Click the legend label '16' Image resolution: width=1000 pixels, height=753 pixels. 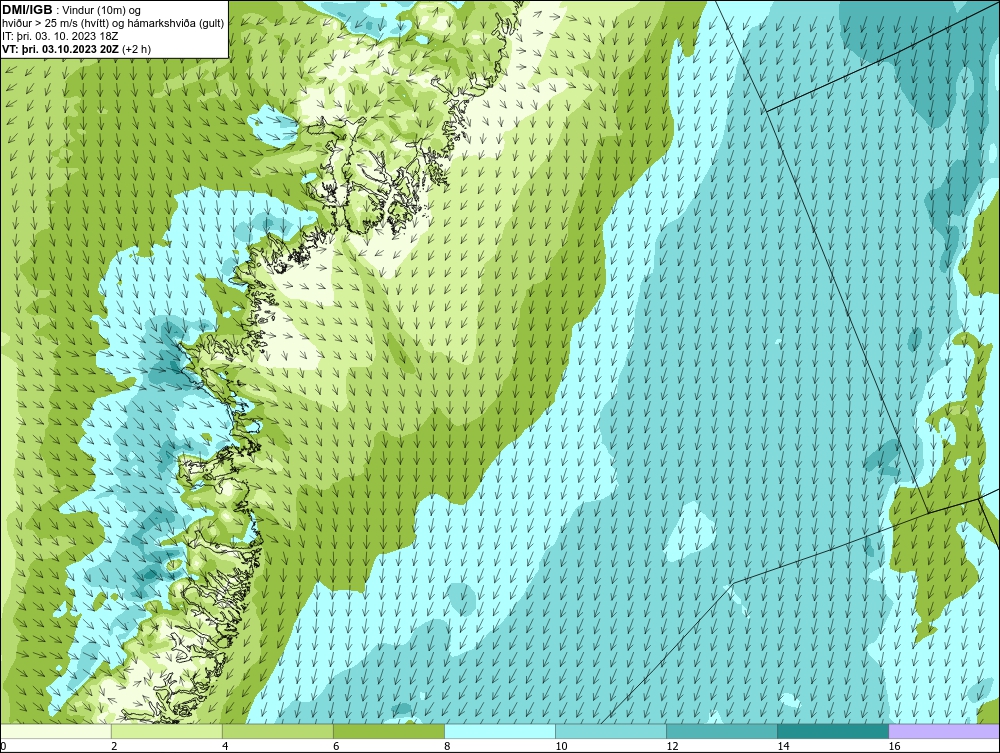coord(894,746)
